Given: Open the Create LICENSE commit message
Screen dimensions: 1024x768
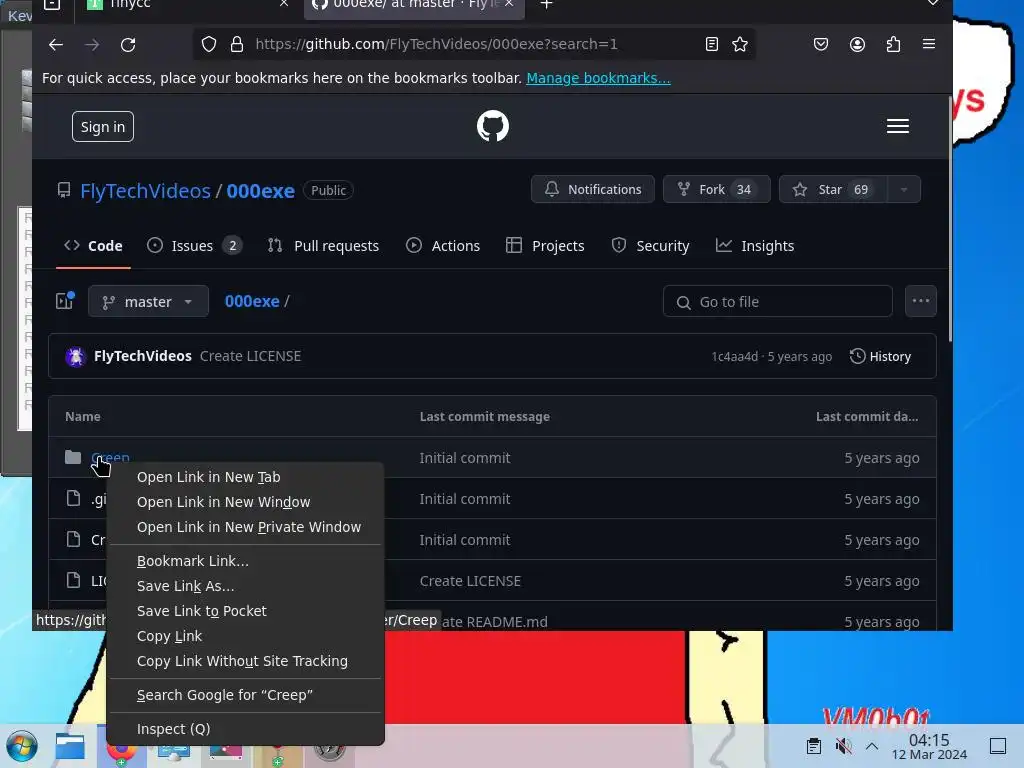Looking at the screenshot, I should (250, 357).
